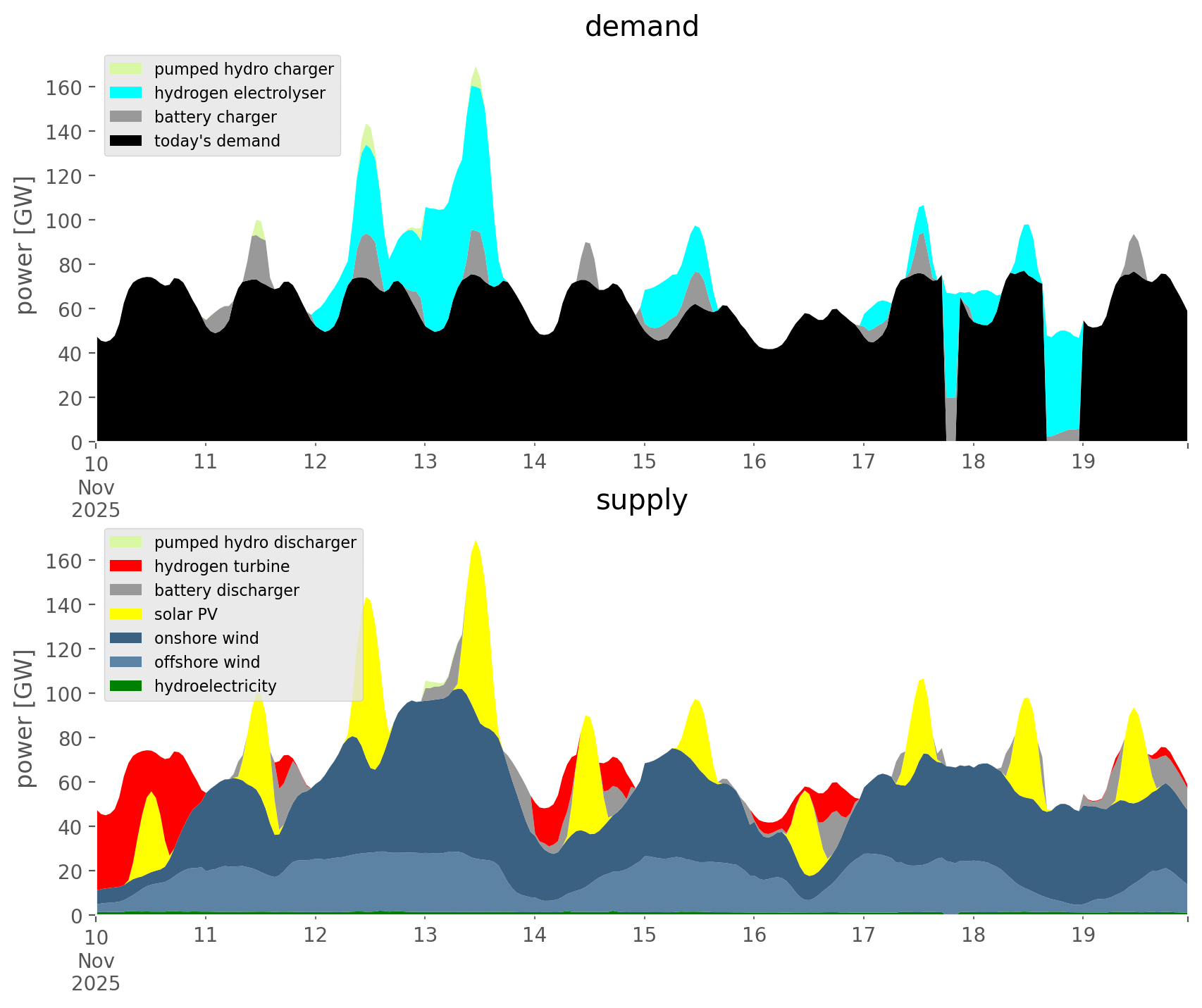The image size is (1202, 1008).
Task: Click "Nov 2025" label below the demand chart
Action: pos(96,499)
